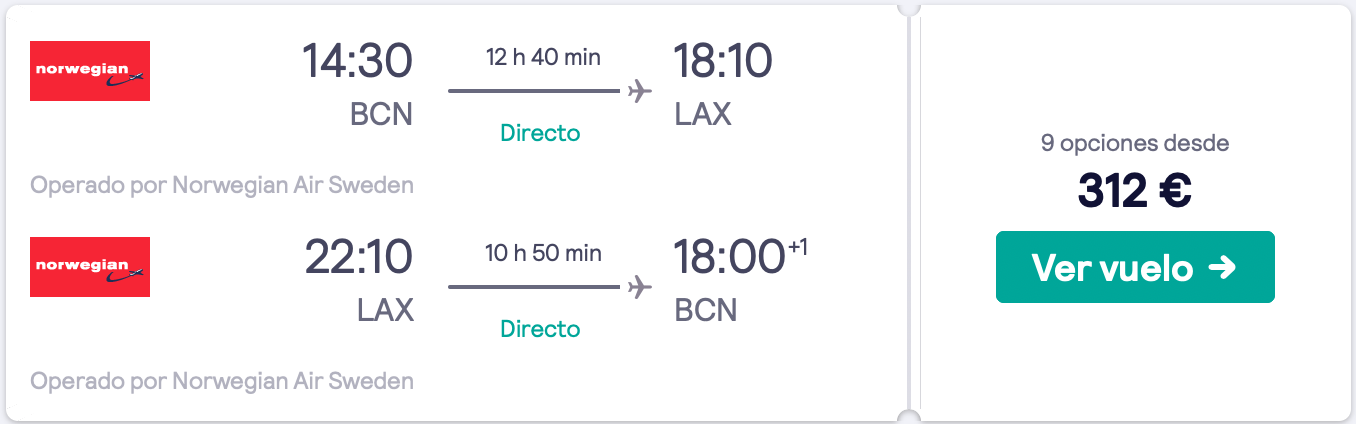The height and width of the screenshot is (424, 1356).
Task: Select the 22:10 return departure time
Action: 357,257
